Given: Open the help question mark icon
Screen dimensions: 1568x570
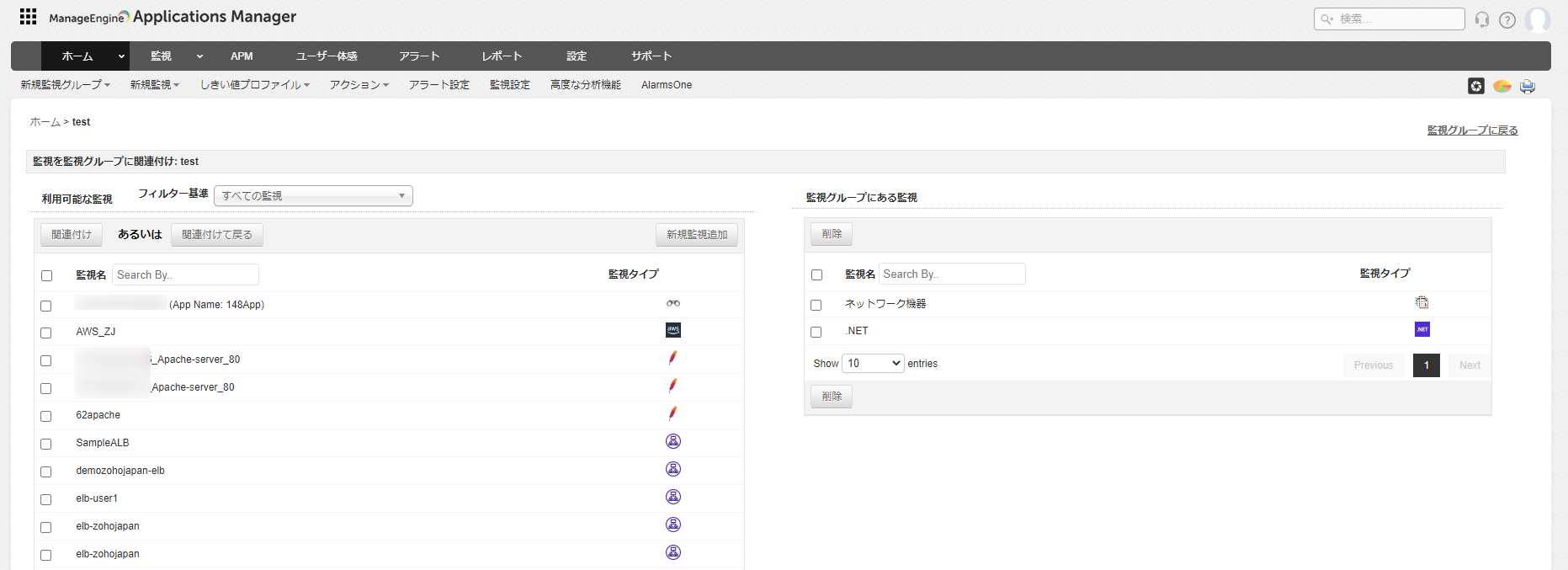Looking at the screenshot, I should point(1507,19).
